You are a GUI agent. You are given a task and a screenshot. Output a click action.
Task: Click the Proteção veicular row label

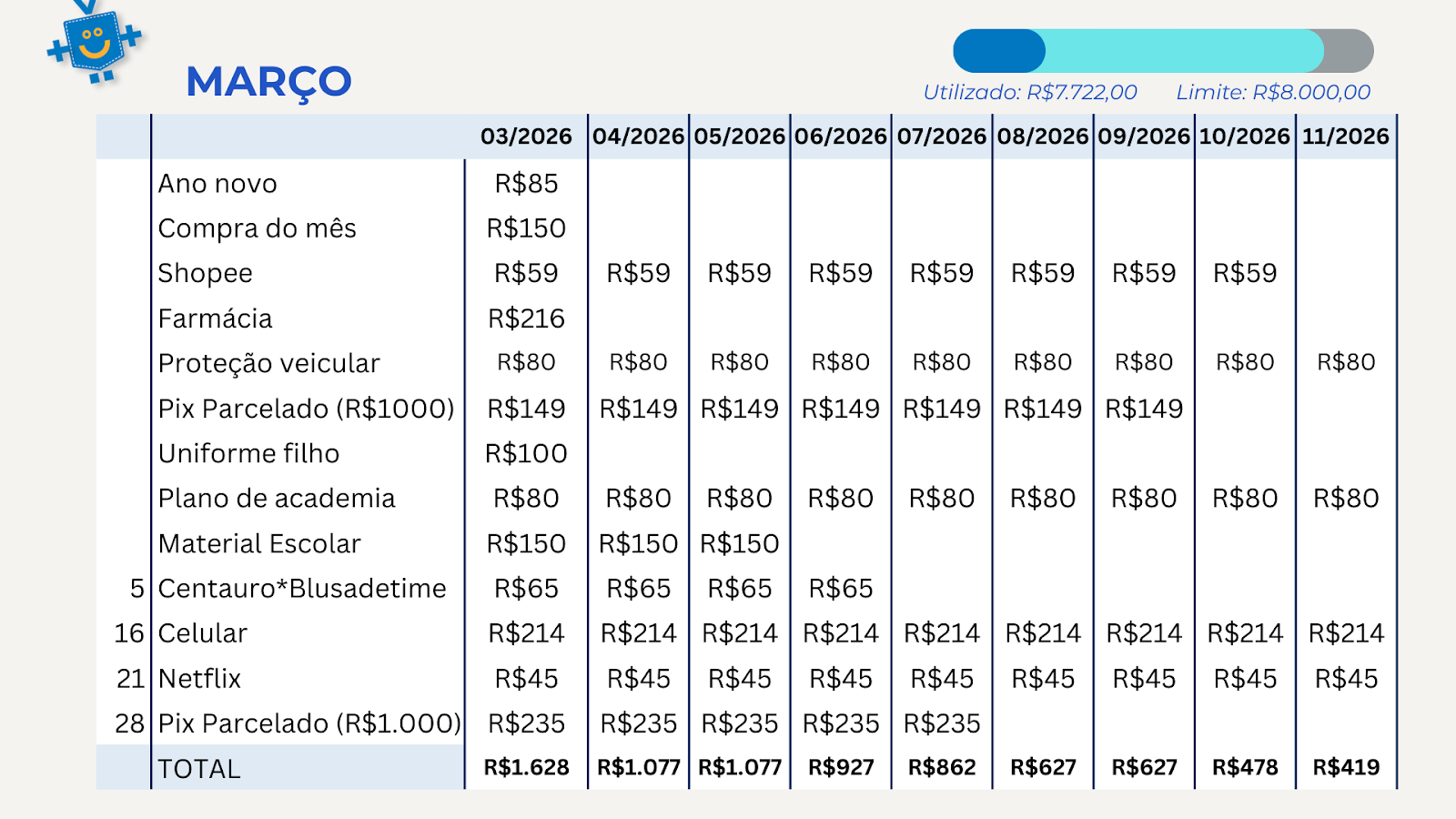tap(268, 363)
